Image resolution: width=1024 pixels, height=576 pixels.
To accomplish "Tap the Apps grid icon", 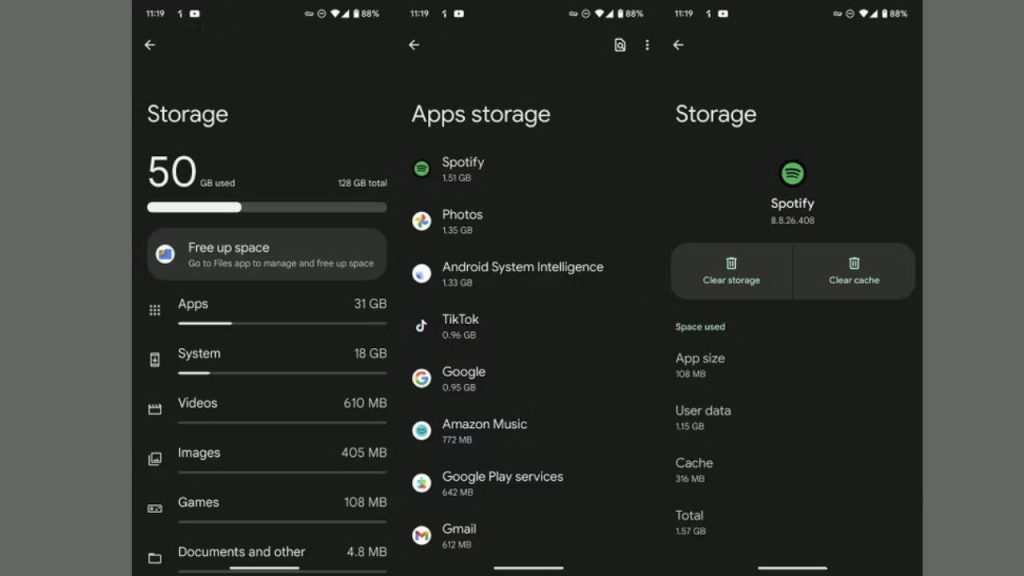I will (x=155, y=310).
